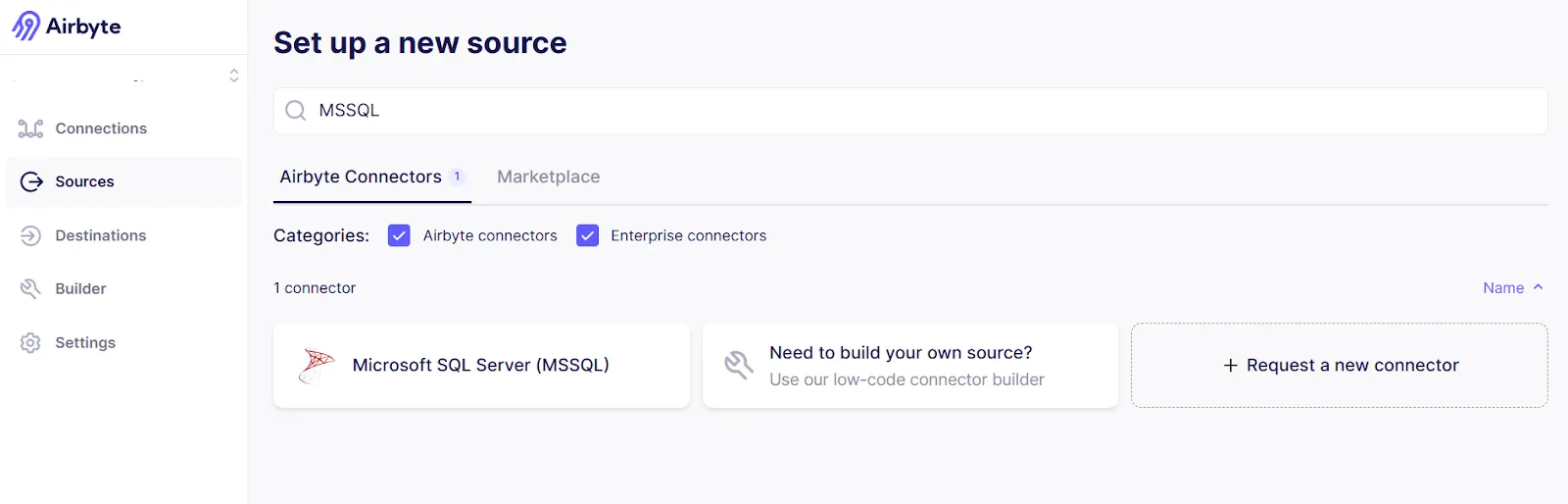Click "Use our low-code connector builder" text

[906, 379]
